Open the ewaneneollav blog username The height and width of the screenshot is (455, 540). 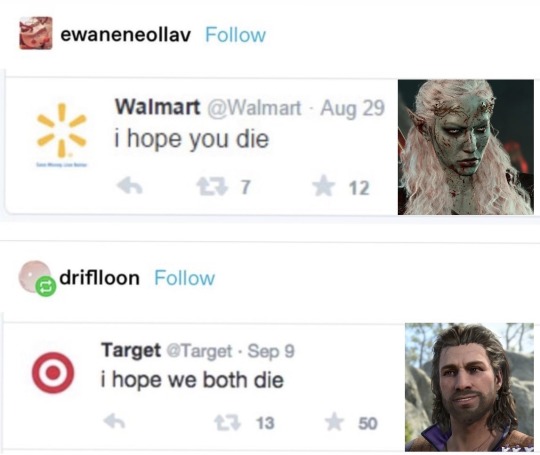(125, 35)
